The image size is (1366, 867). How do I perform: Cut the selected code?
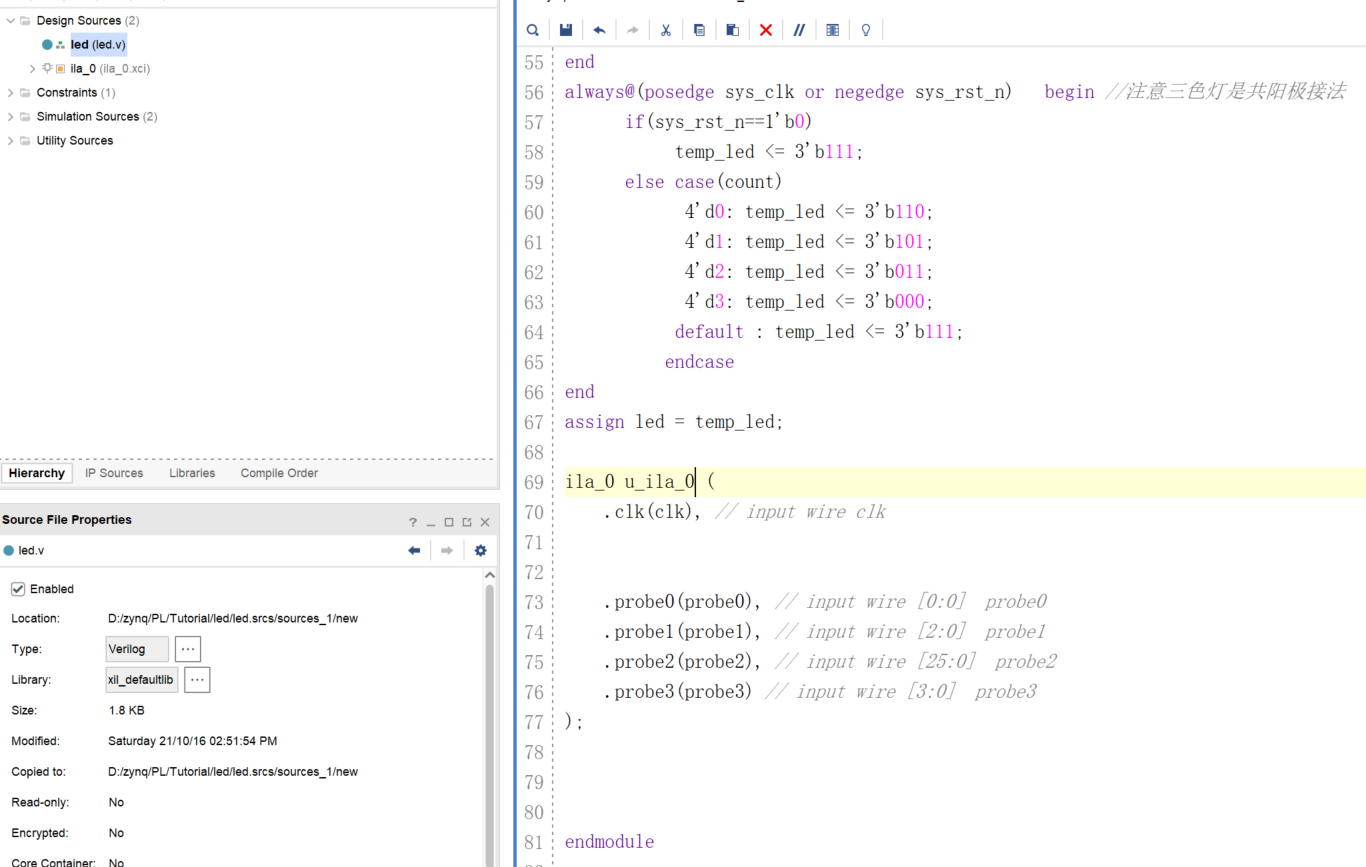(x=666, y=29)
